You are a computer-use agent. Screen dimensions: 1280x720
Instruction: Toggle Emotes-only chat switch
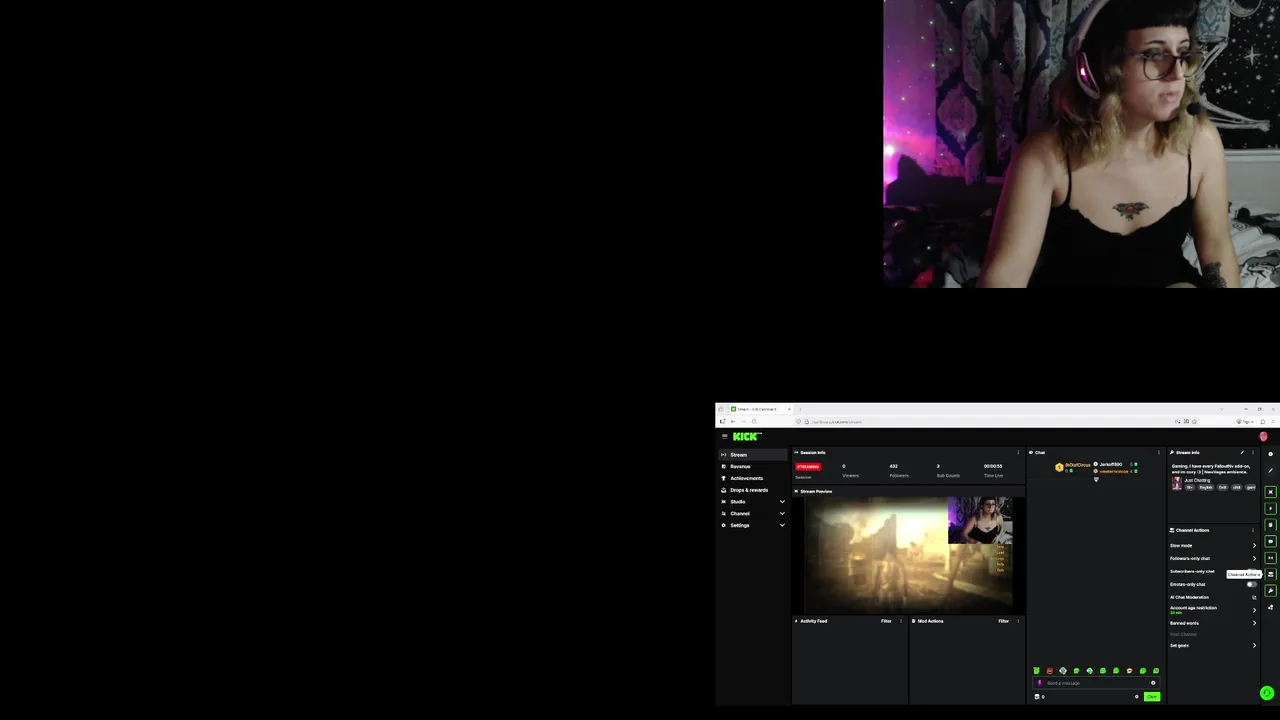click(1251, 584)
